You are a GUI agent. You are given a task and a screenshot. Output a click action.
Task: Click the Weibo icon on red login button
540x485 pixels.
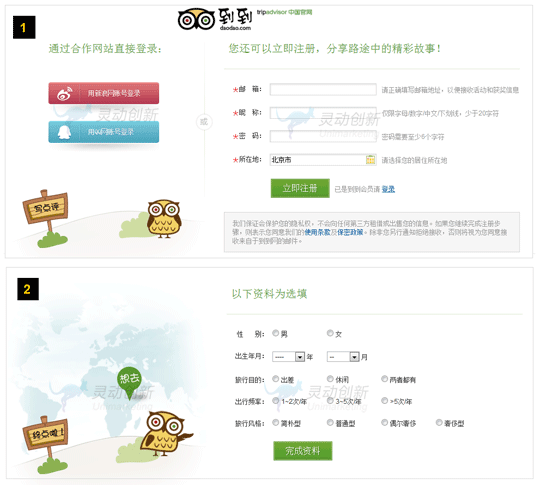point(65,93)
